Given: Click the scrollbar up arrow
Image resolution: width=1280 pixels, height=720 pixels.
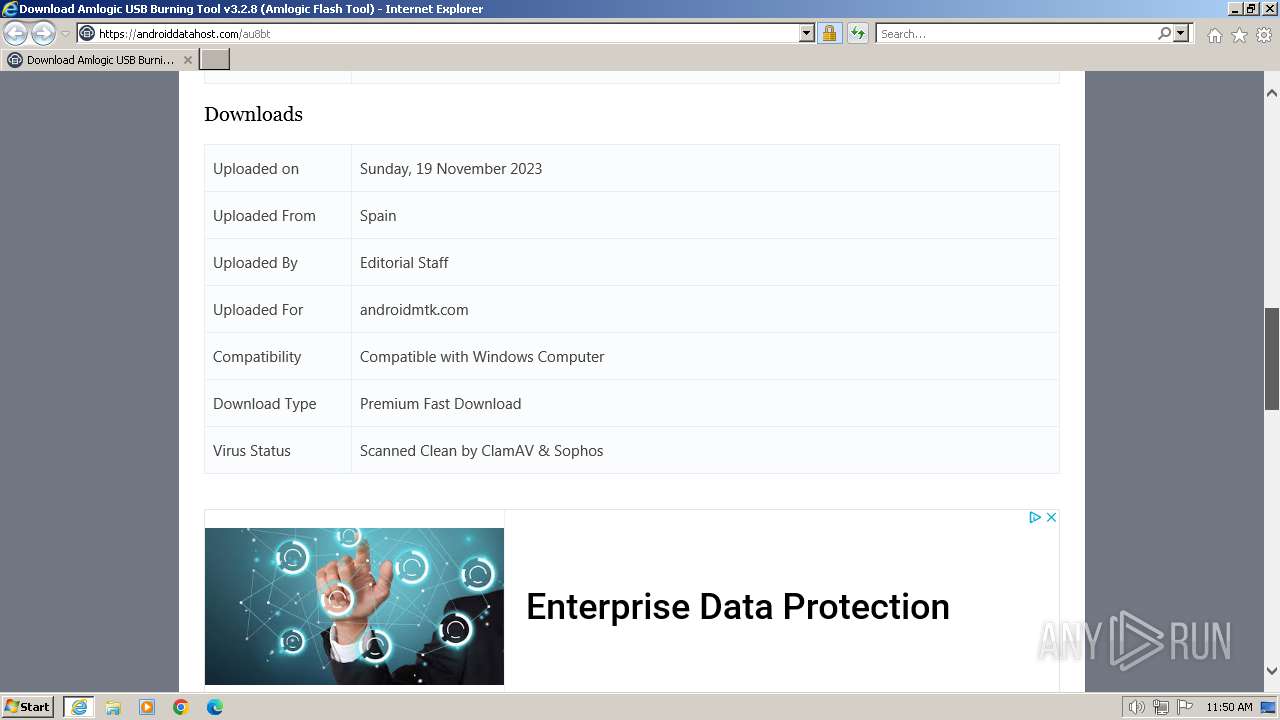Looking at the screenshot, I should pyautogui.click(x=1272, y=93).
